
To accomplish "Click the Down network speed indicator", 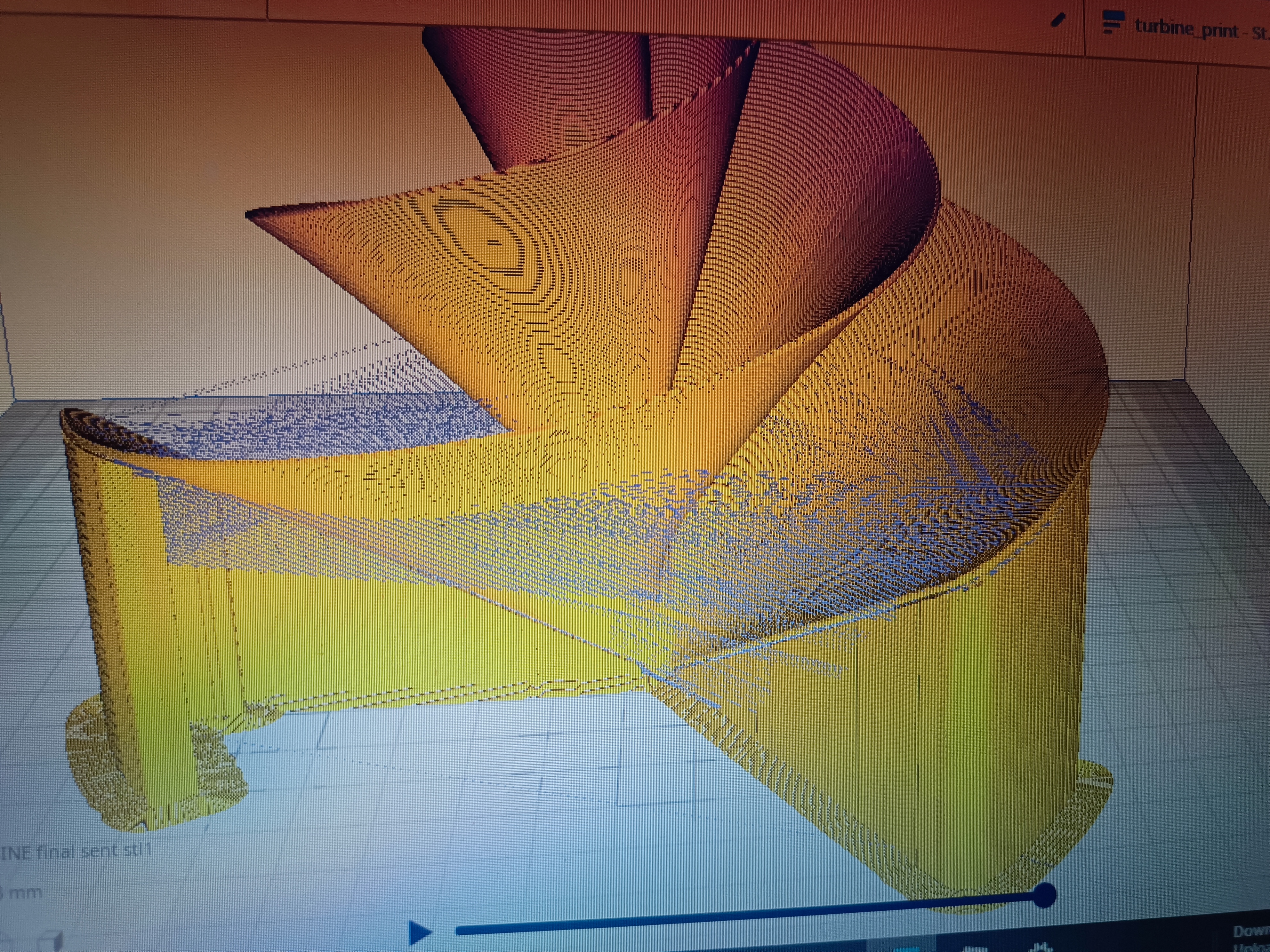I will 1252,931.
